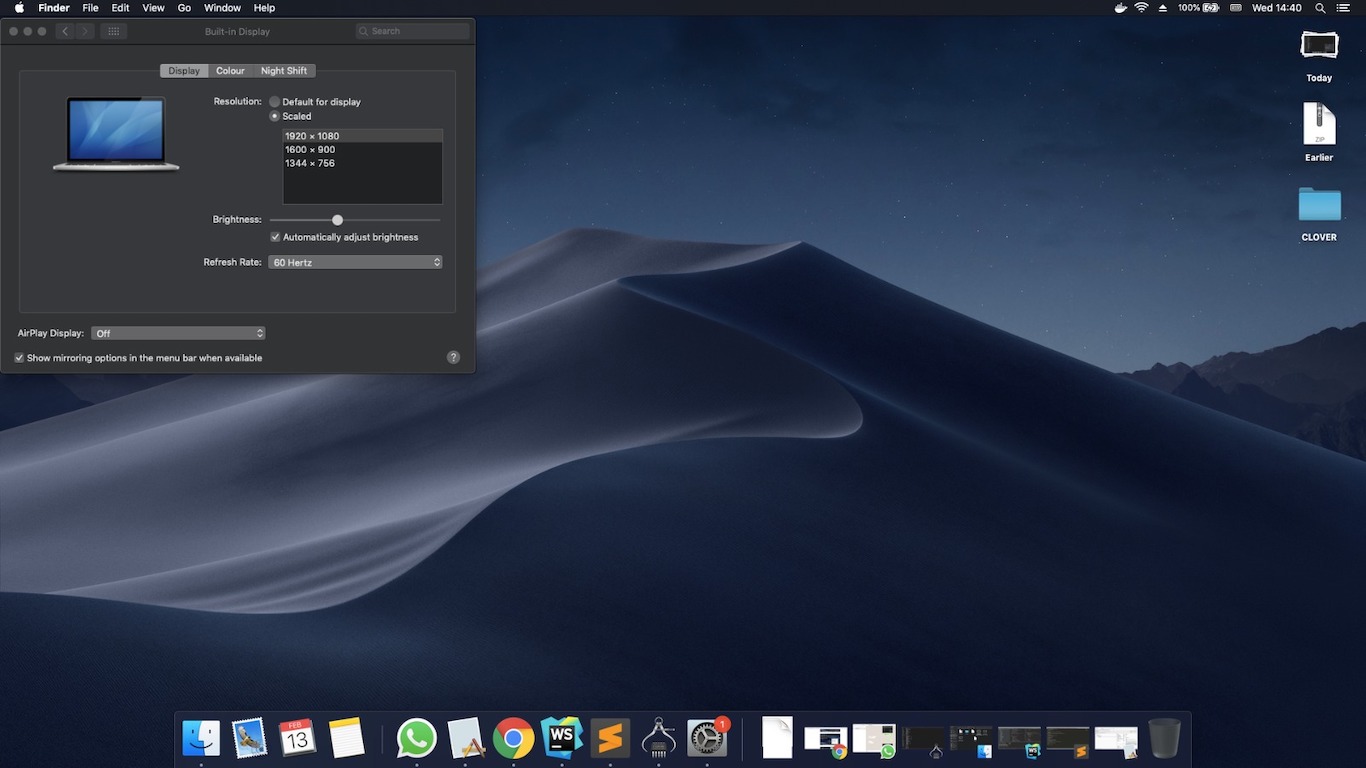Switch to the Colour tab
The image size is (1366, 768).
[x=230, y=71]
